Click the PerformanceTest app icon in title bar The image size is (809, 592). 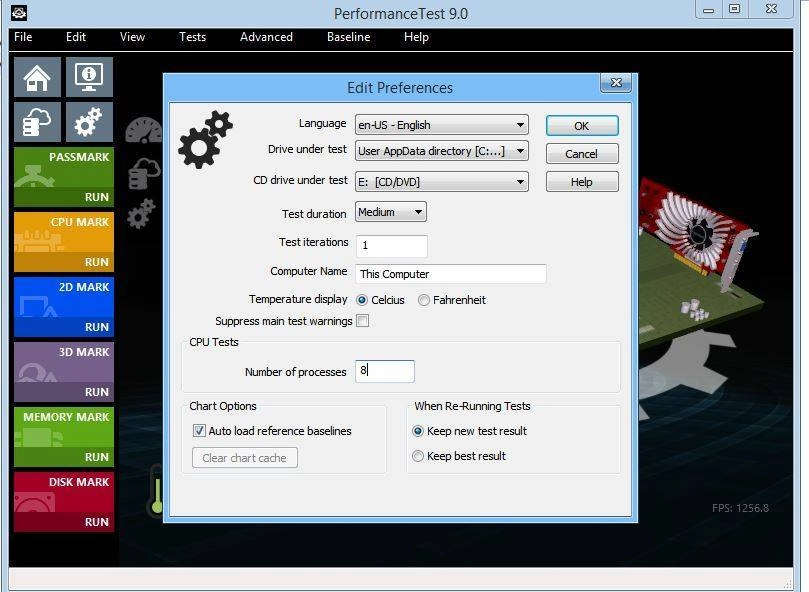[19, 13]
